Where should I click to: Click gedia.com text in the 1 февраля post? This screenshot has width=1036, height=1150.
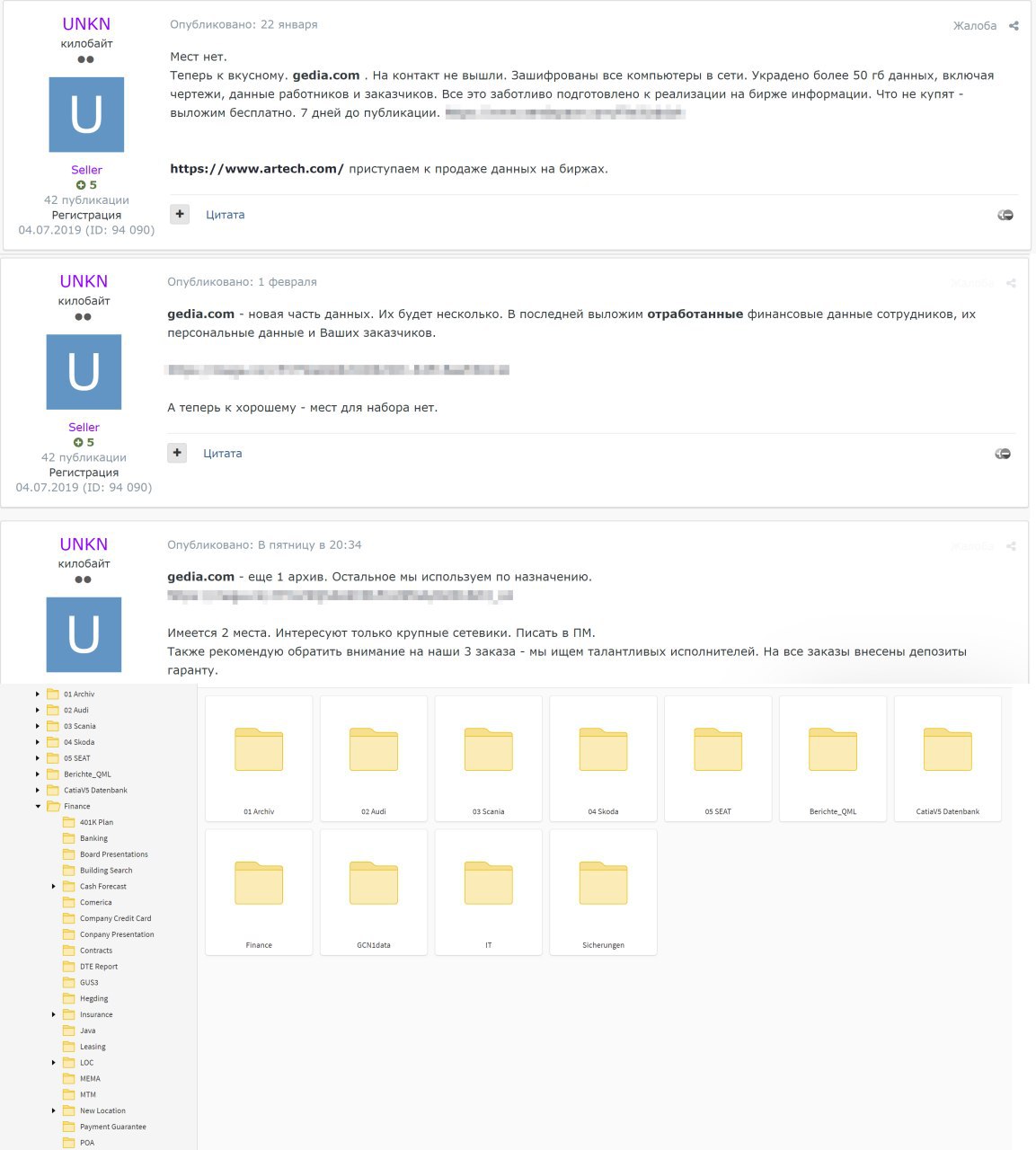[x=201, y=314]
